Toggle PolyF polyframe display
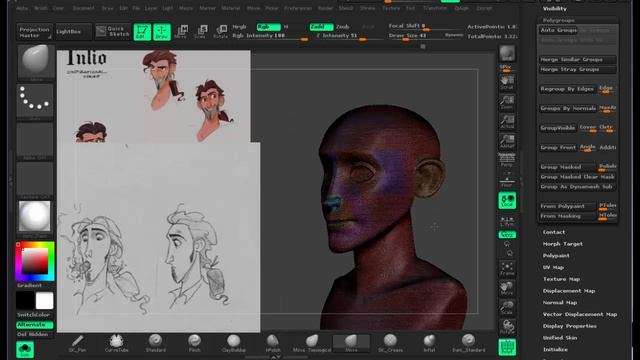The width and height of the screenshot is (640, 360). (507, 347)
